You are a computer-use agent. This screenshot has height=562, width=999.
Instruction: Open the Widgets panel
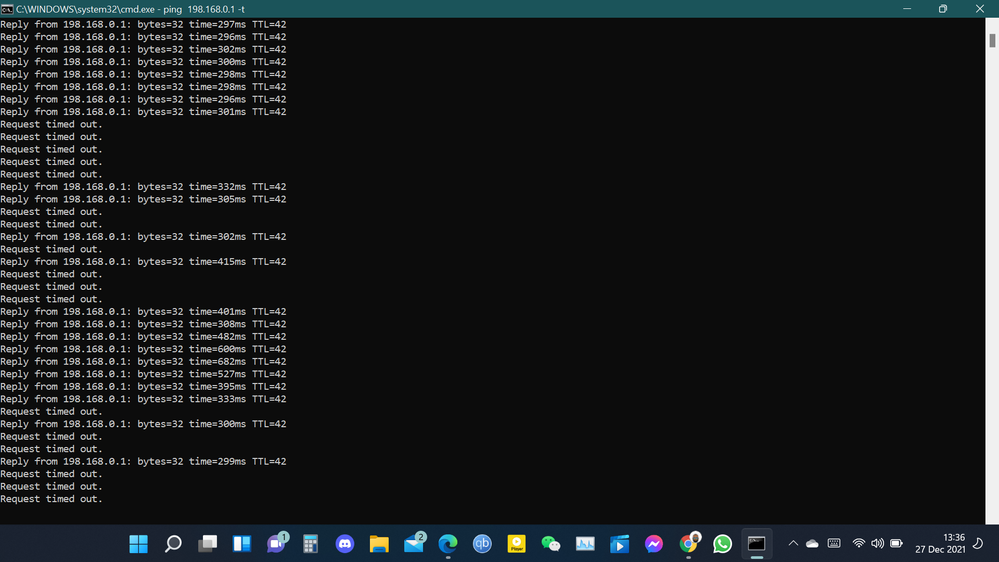coord(242,544)
